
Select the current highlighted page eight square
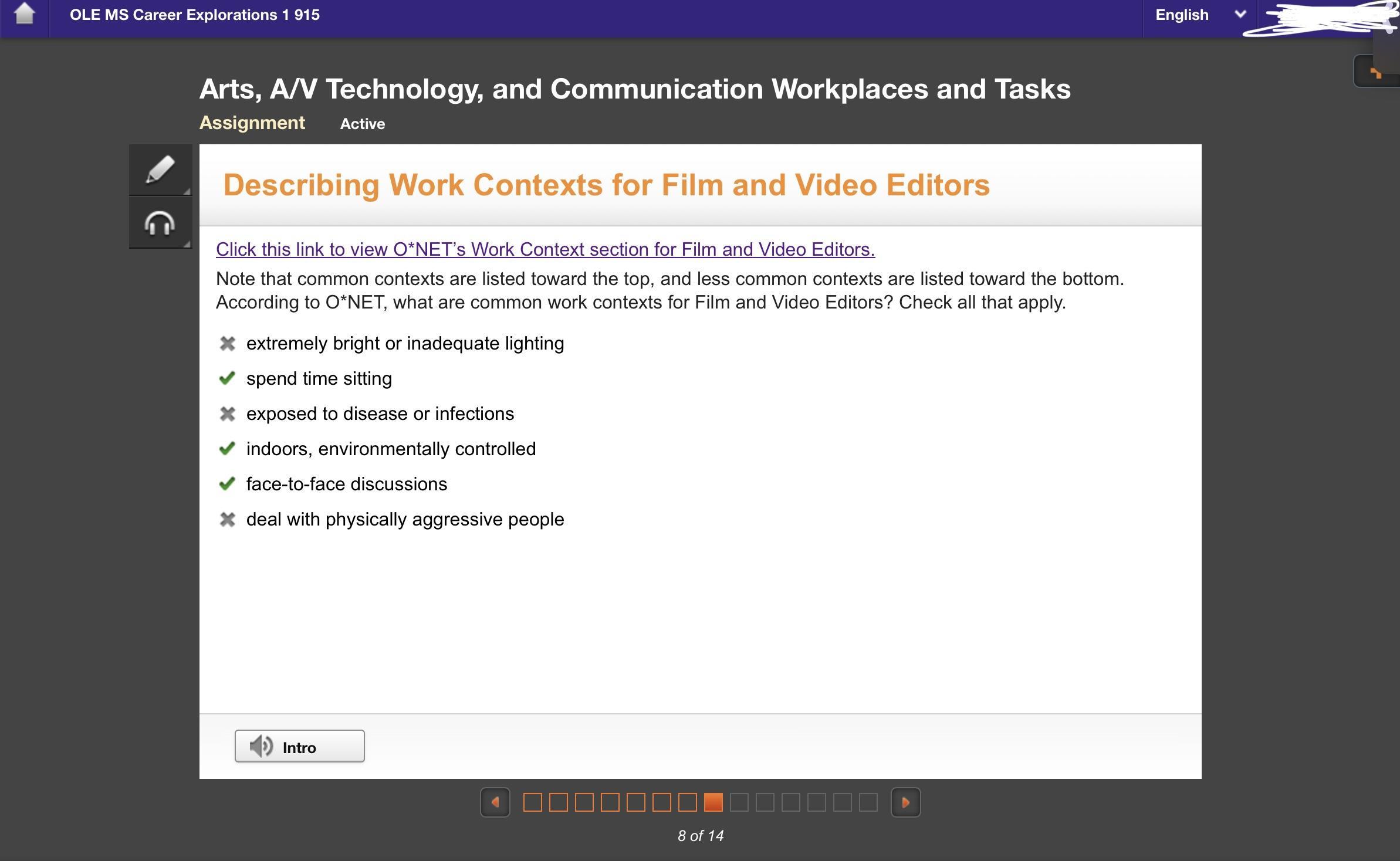point(713,802)
